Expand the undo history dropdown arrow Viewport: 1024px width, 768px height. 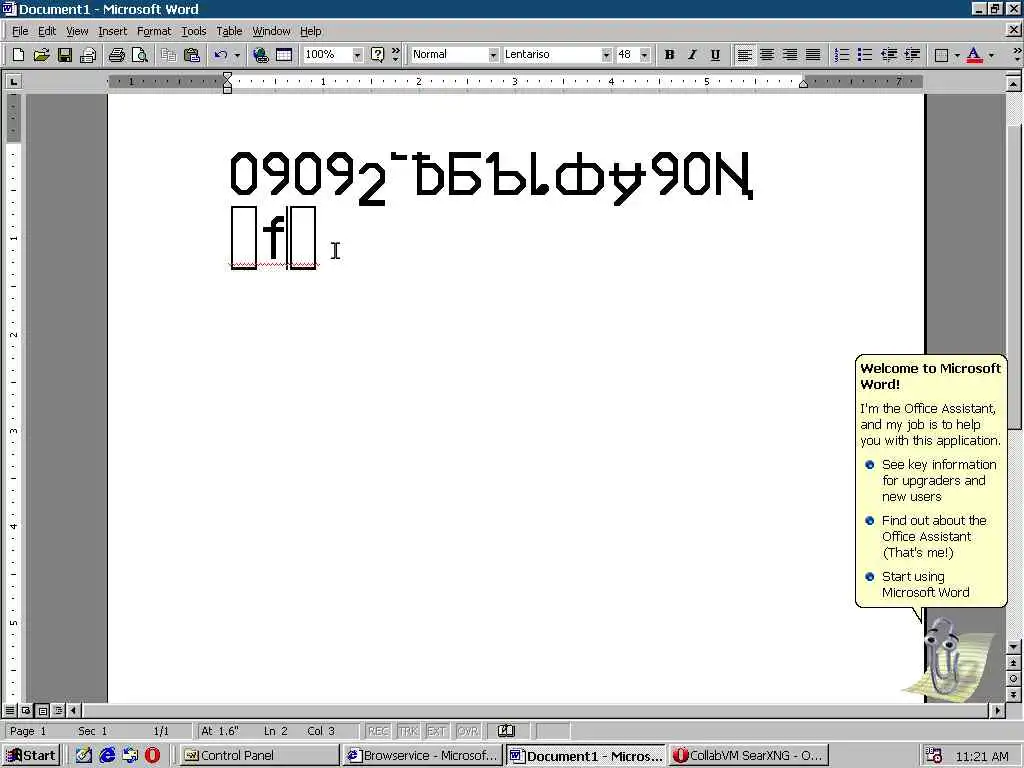click(237, 55)
